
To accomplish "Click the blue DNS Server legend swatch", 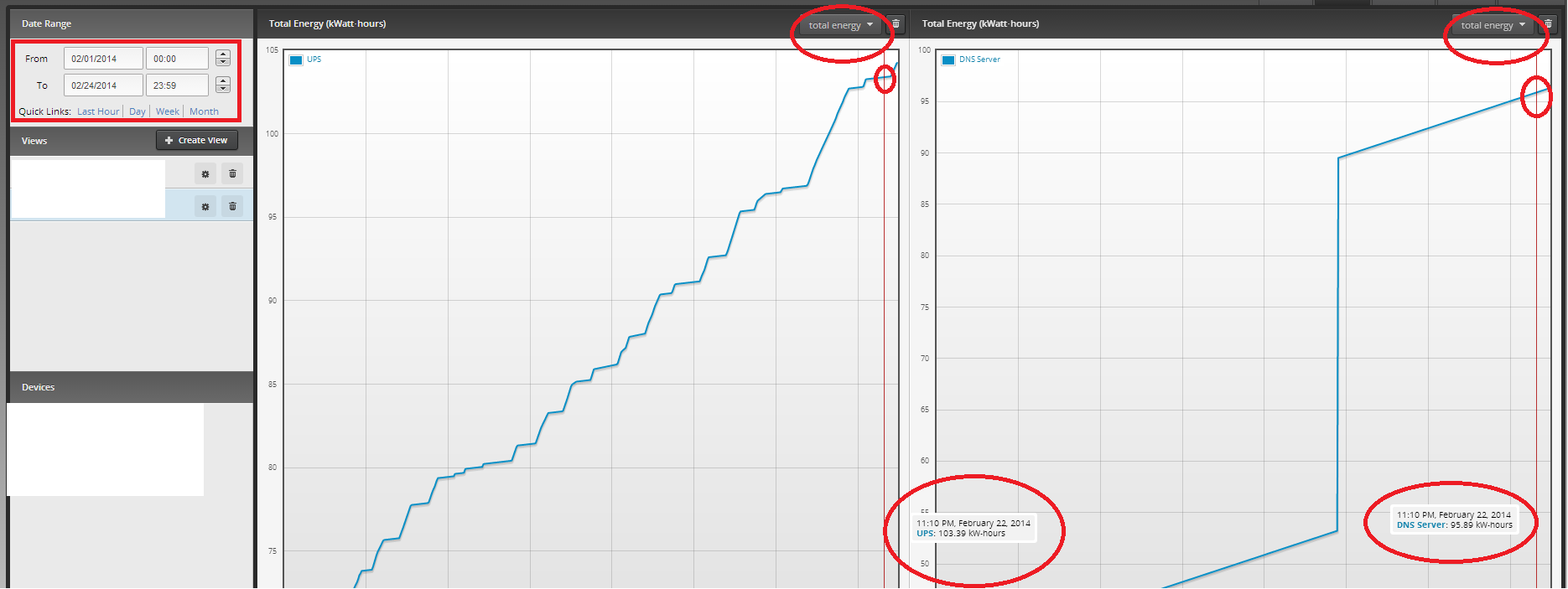I will click(948, 60).
